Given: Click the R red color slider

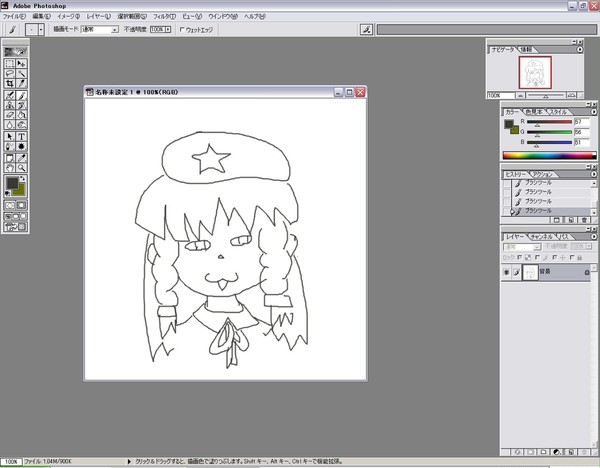Looking at the screenshot, I should (x=549, y=122).
